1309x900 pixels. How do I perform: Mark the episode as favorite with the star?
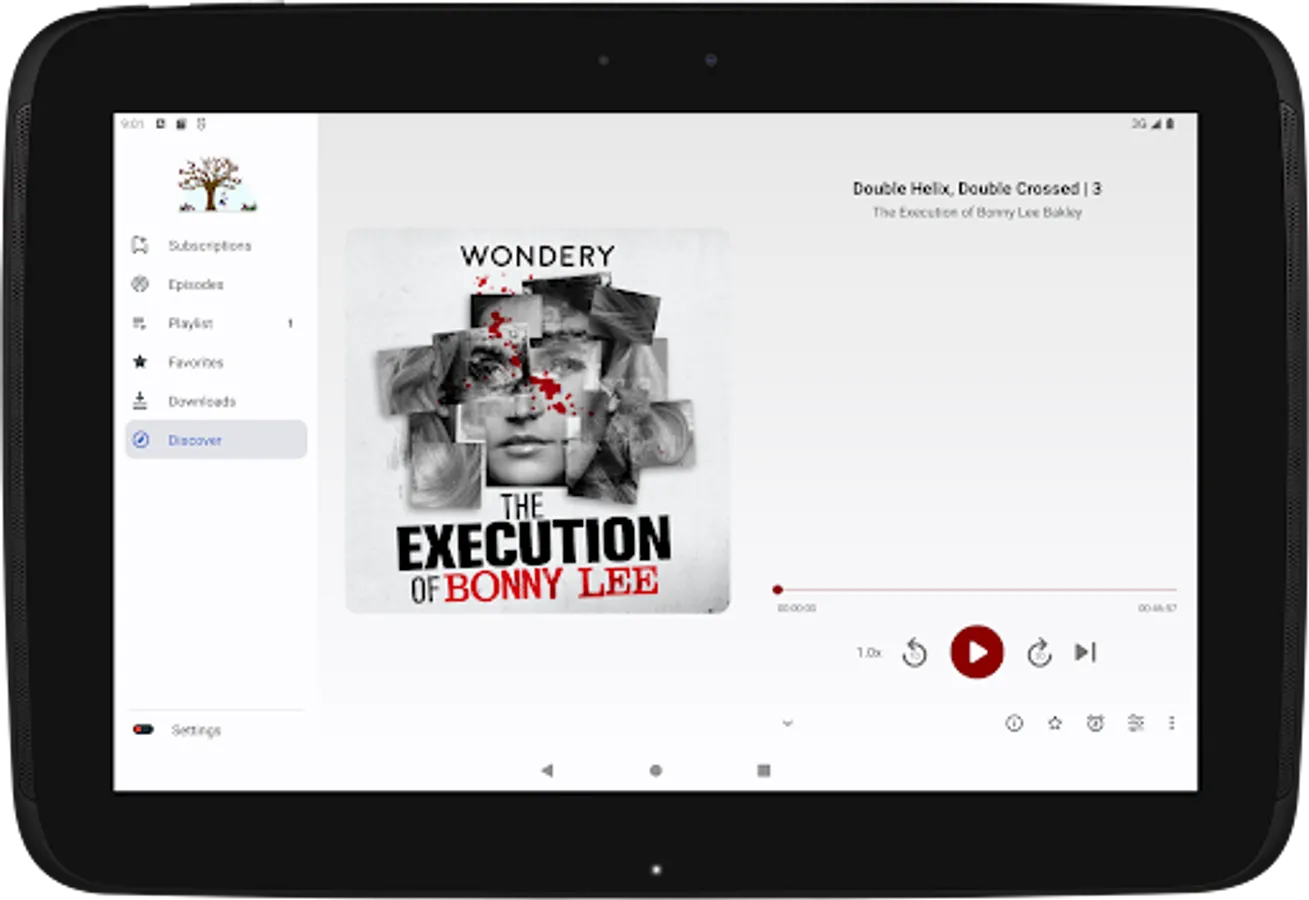1054,723
